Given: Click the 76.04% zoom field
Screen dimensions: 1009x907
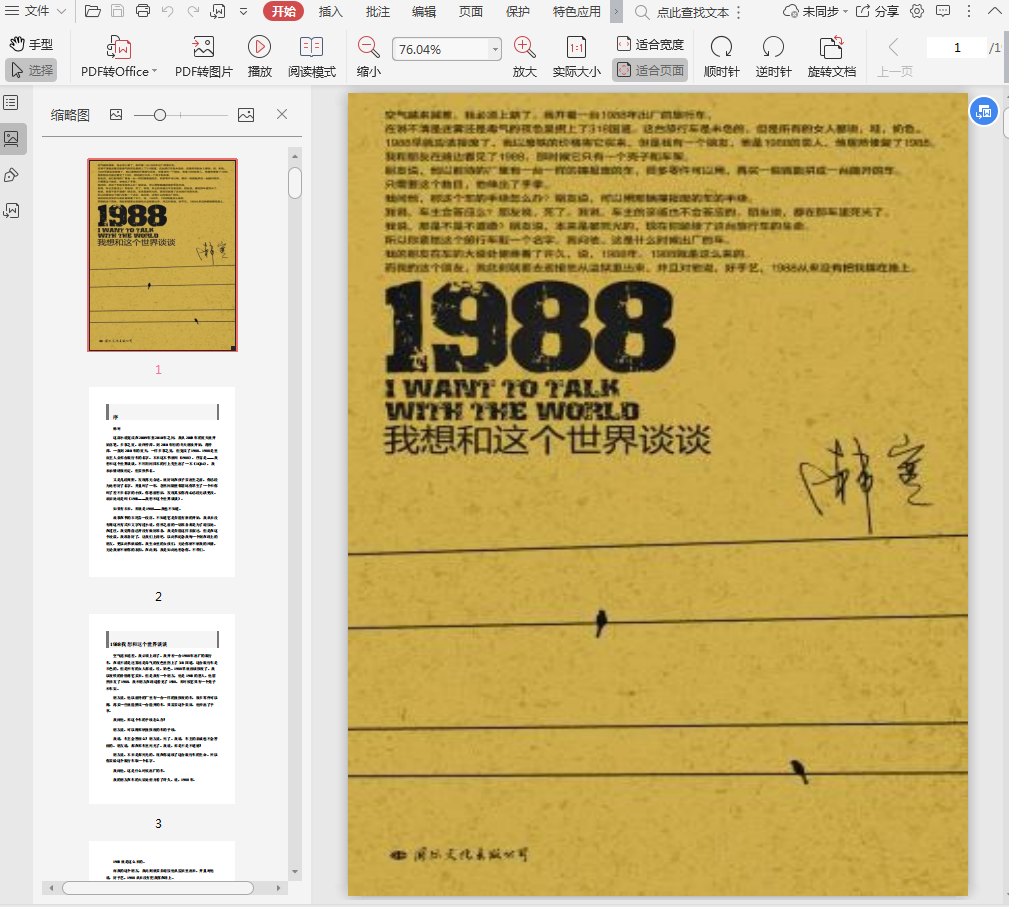Looking at the screenshot, I should coord(440,49).
